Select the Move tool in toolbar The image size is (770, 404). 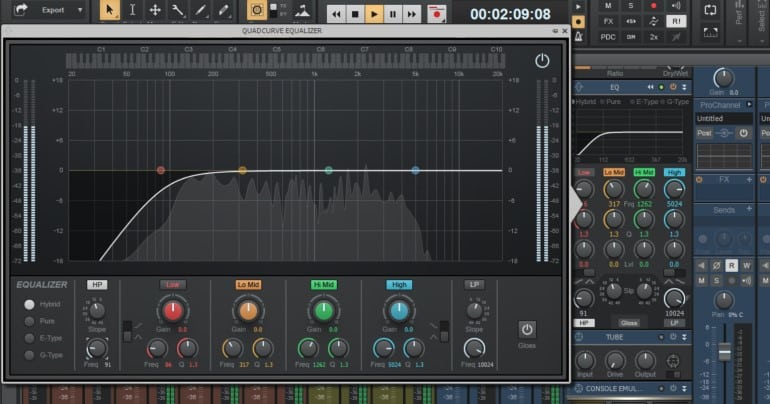(154, 10)
